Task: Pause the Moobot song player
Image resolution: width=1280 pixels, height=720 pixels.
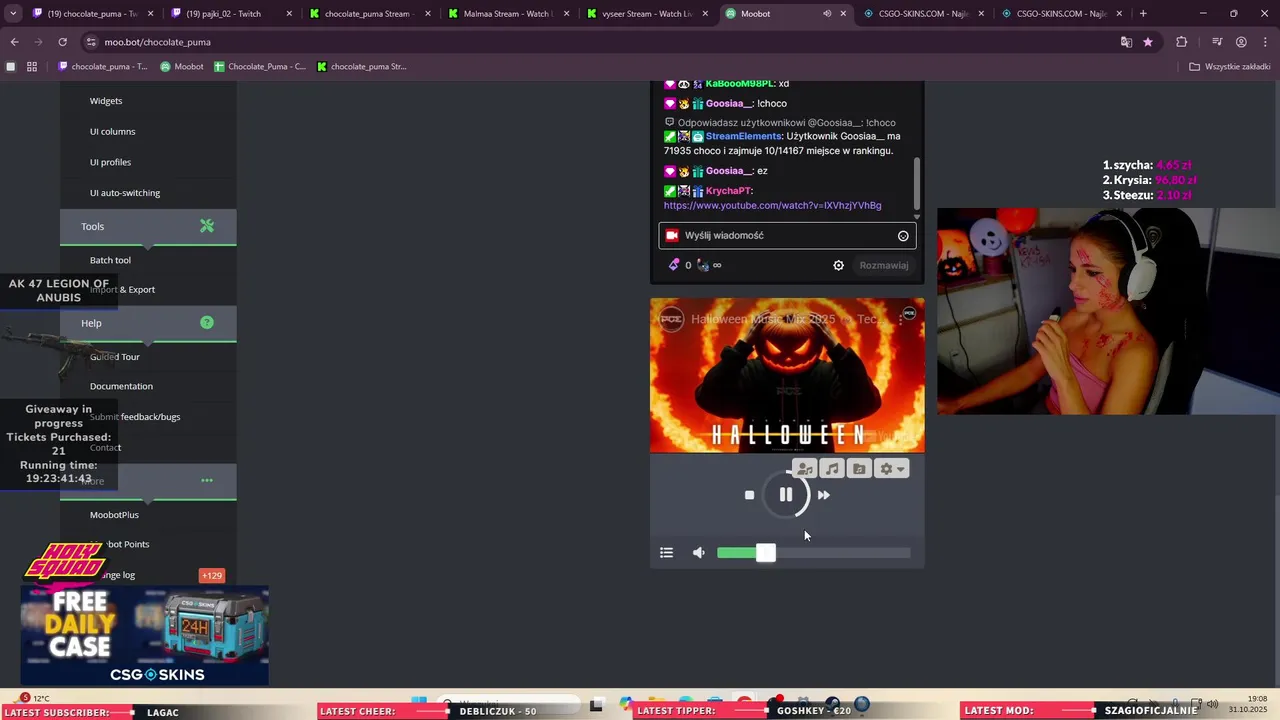Action: [x=786, y=495]
